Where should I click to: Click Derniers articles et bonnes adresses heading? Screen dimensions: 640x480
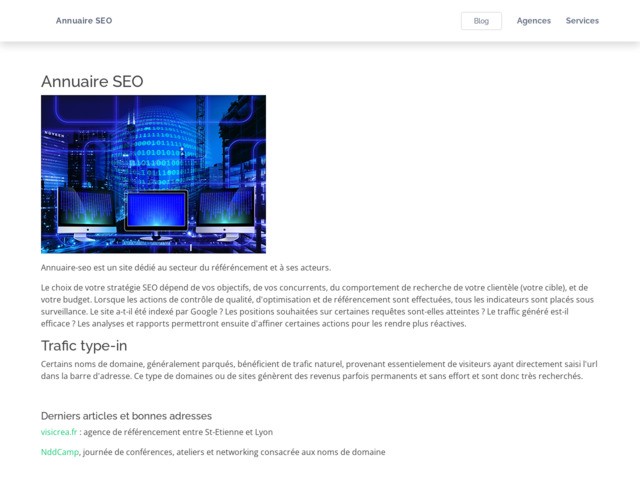coord(126,415)
